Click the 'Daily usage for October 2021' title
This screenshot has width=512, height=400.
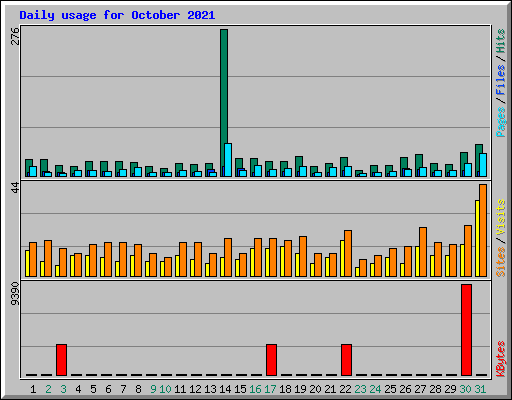[x=117, y=15]
